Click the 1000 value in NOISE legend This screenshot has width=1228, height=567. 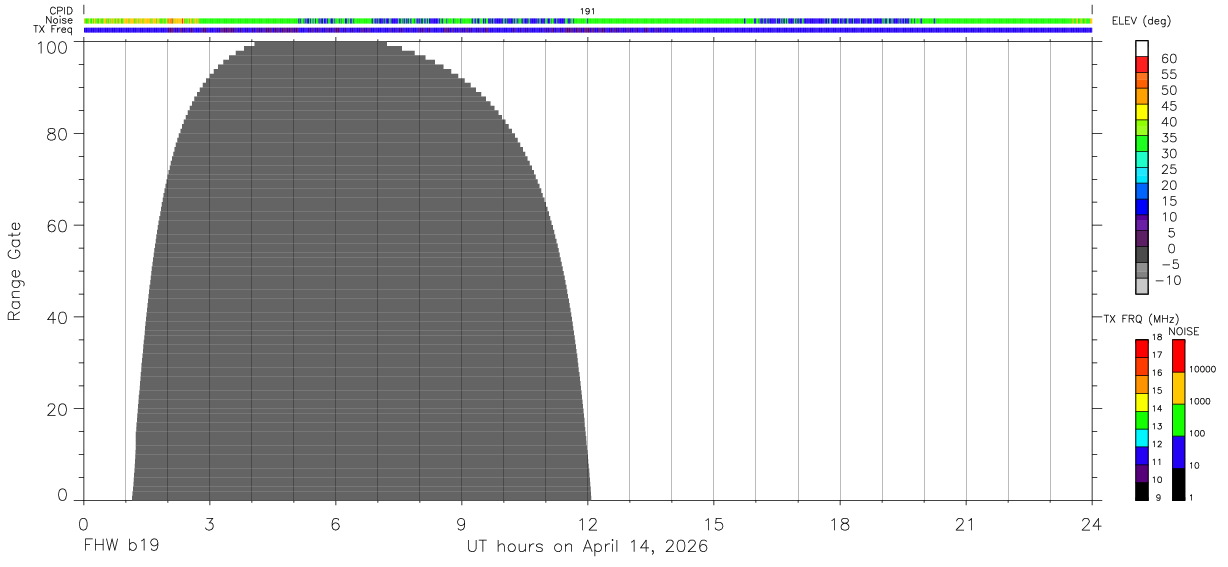1202,401
